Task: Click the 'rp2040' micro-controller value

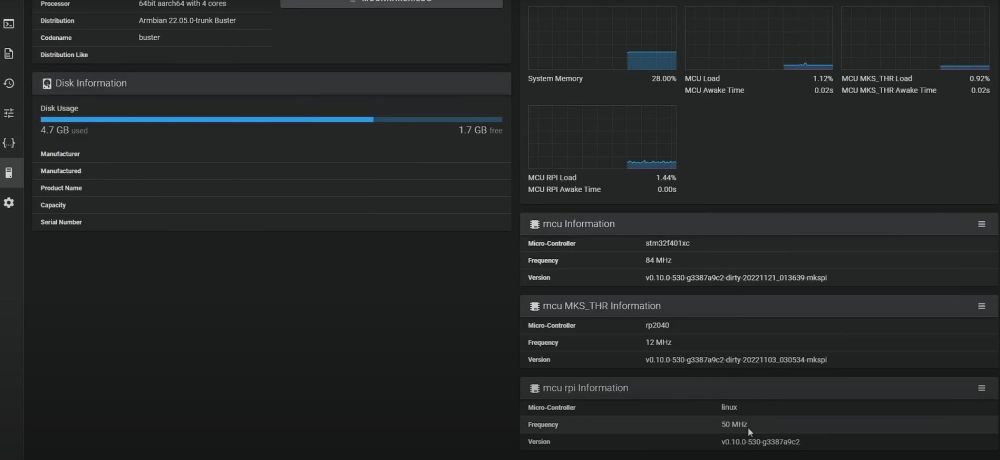Action: (657, 326)
